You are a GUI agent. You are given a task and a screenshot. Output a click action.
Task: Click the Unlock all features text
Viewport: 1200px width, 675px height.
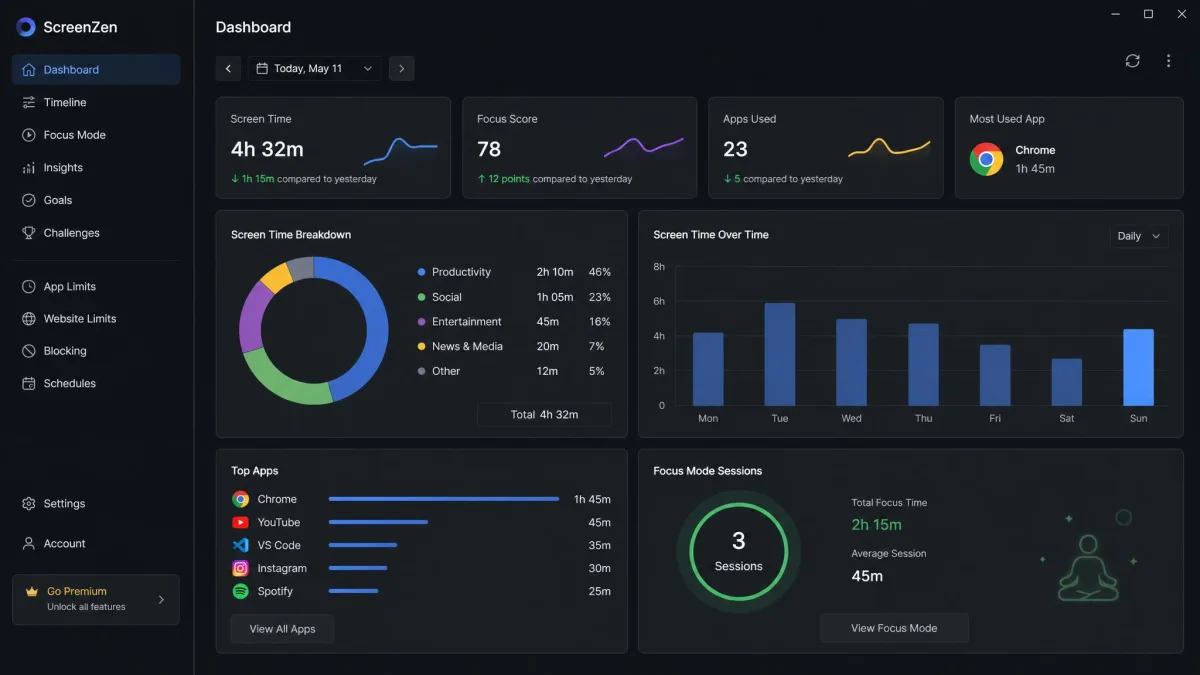coord(86,607)
